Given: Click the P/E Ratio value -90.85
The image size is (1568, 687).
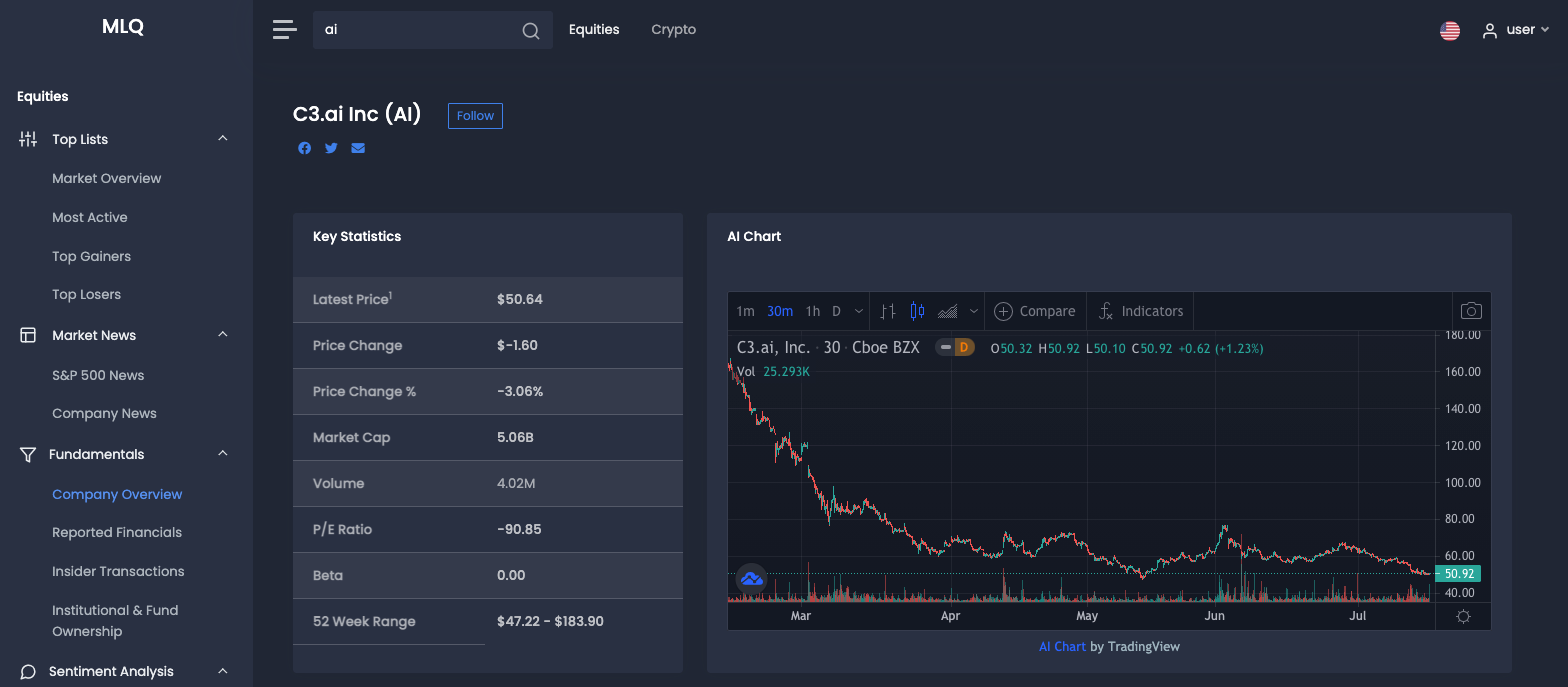Looking at the screenshot, I should click(519, 529).
